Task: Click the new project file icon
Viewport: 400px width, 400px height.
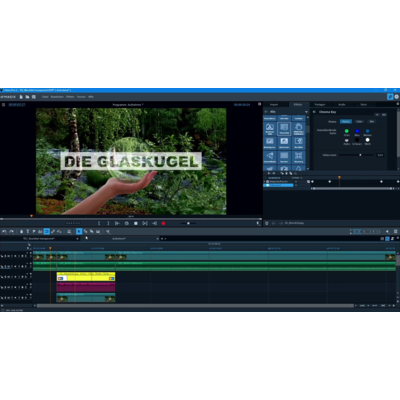Action: 21,97
